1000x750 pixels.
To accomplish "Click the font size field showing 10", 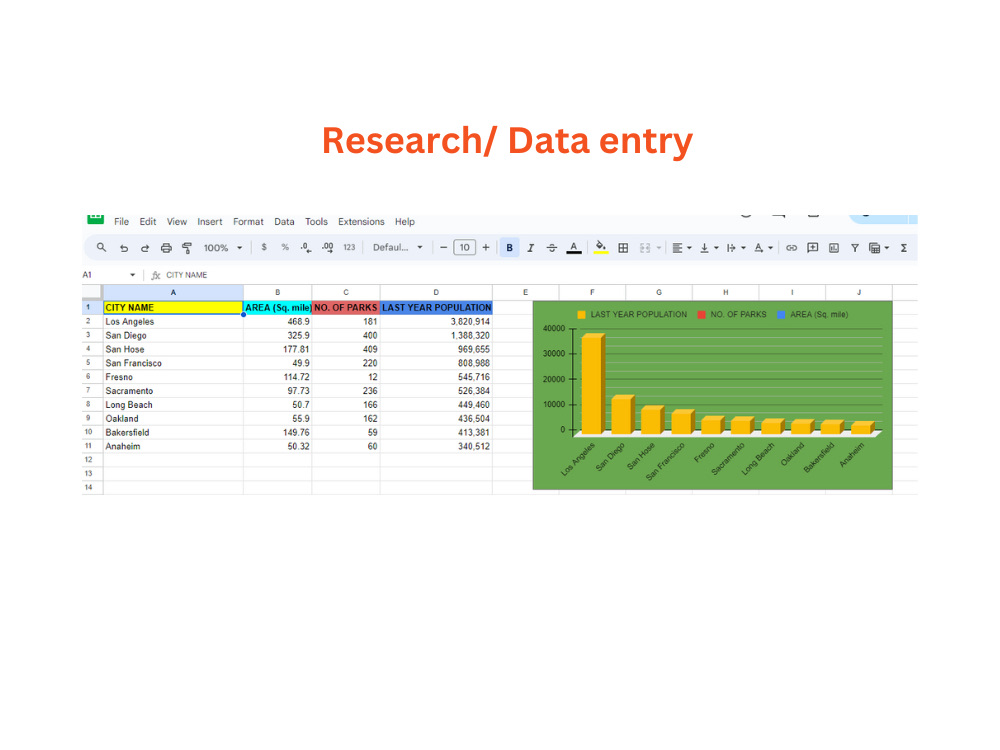I will [x=464, y=247].
